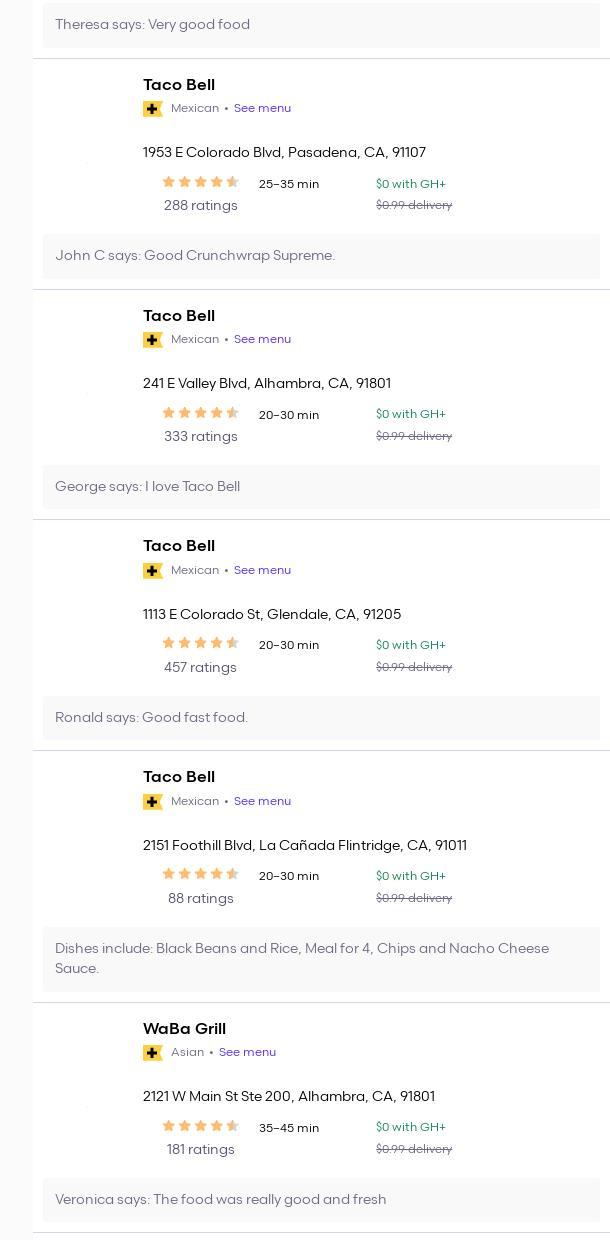The width and height of the screenshot is (610, 1240).
Task: Click the star rating above 457 ratings
Action: tap(200, 643)
